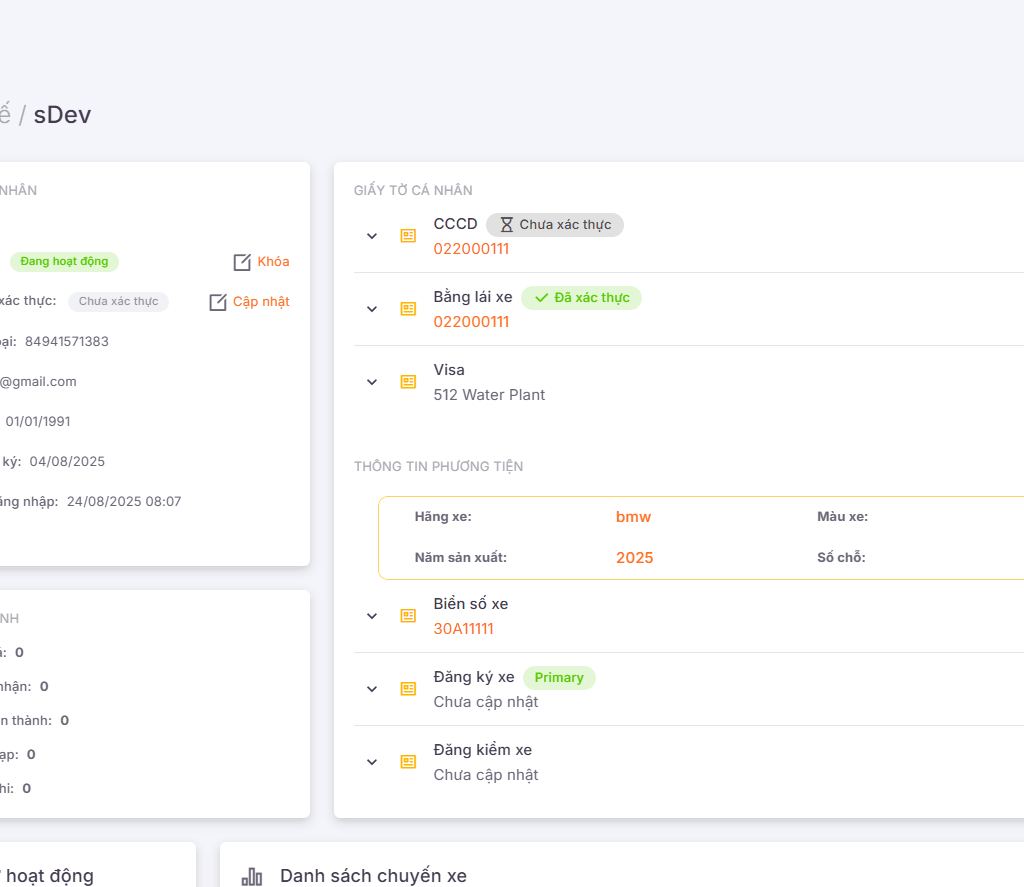This screenshot has width=1024, height=887.
Task: Expand the Visa row chevron
Action: point(372,382)
